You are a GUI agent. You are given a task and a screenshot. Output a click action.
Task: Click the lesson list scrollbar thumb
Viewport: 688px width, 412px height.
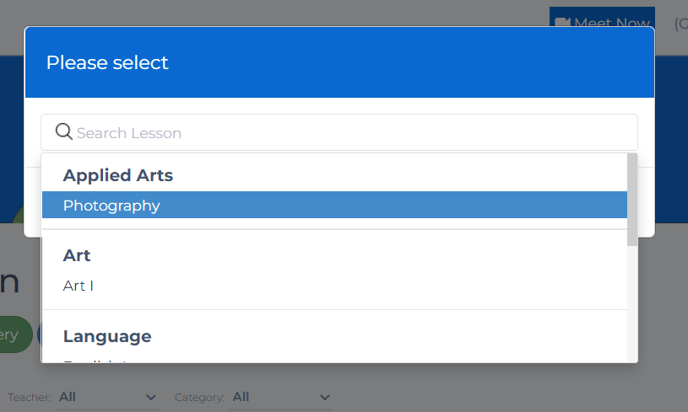click(632, 199)
